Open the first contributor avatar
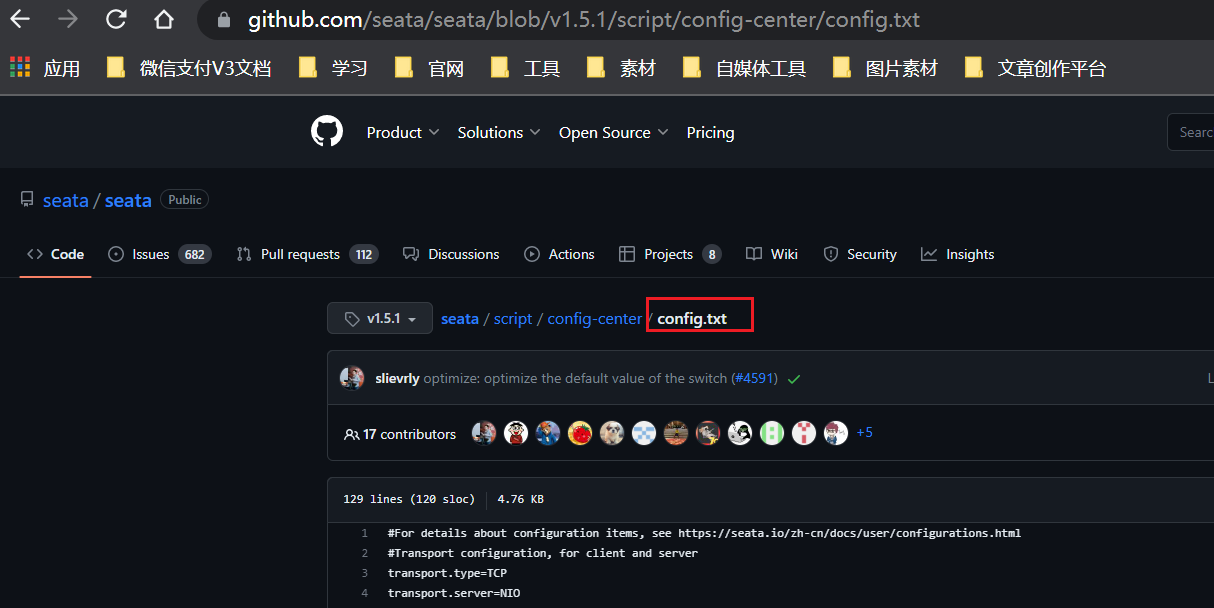1214x608 pixels. coord(484,433)
